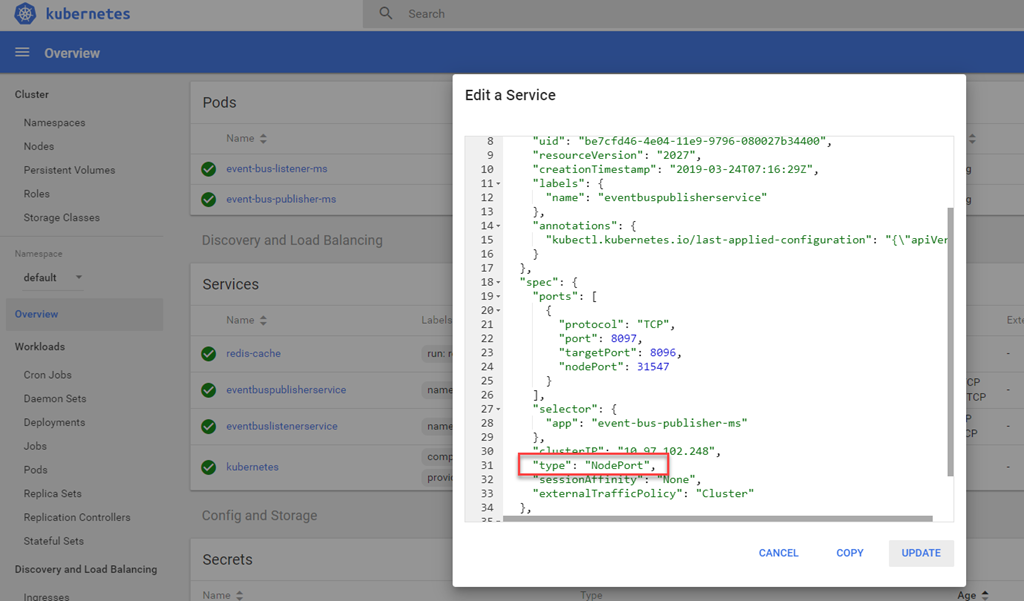Viewport: 1024px width, 601px height.
Task: Click the editor's vertical scrollbar
Action: 949,340
